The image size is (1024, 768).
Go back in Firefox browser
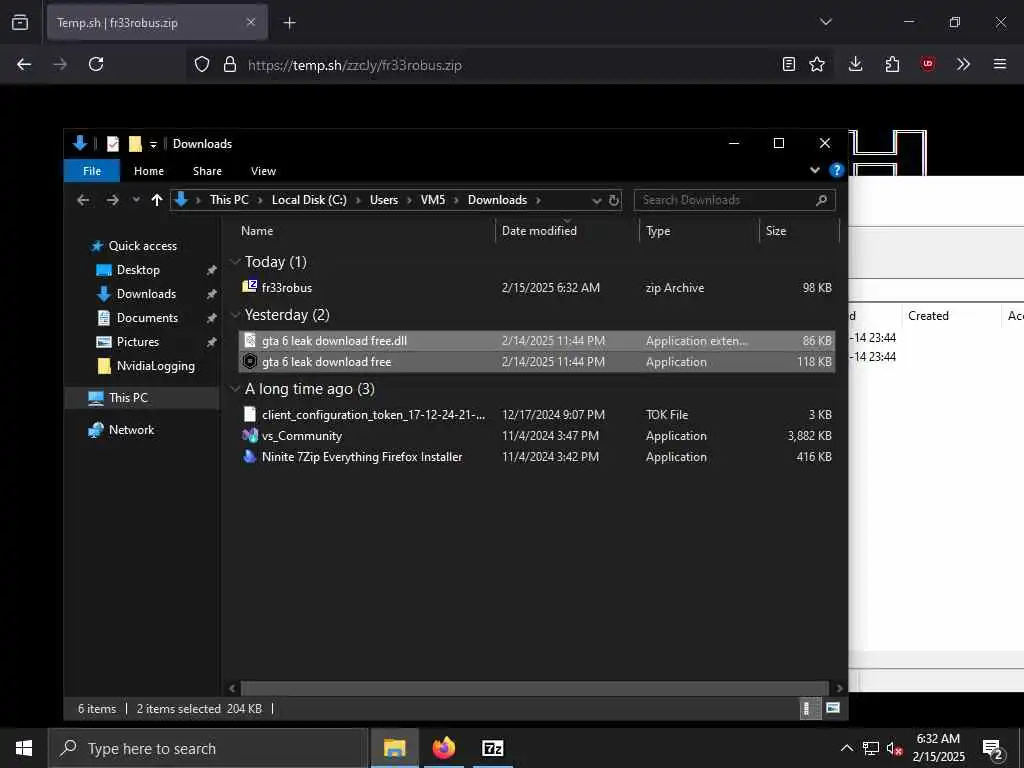[24, 64]
